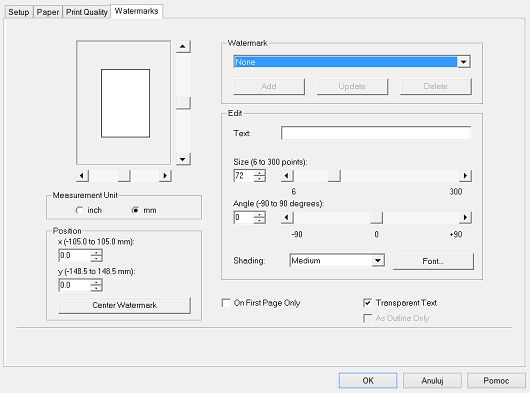This screenshot has width=530, height=393.
Task: Switch to the Setup tab
Action: click(19, 12)
